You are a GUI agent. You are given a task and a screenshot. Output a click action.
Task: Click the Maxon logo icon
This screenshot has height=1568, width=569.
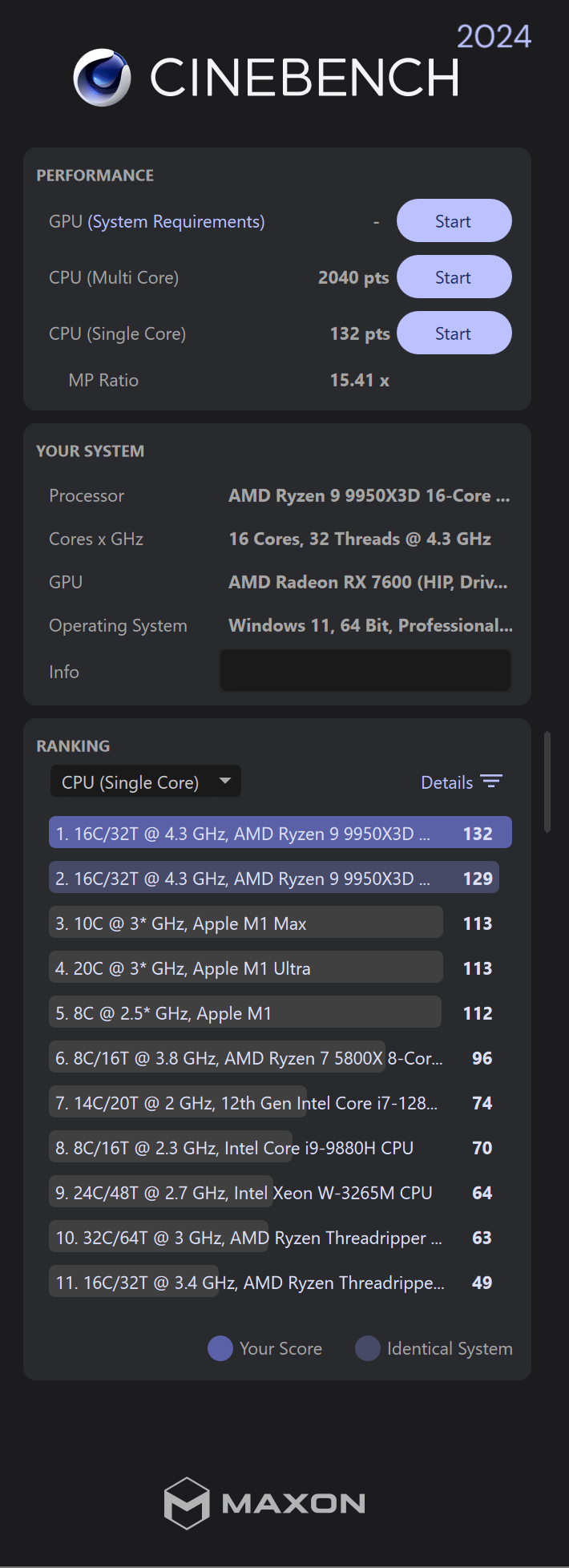pyautogui.click(x=187, y=1503)
